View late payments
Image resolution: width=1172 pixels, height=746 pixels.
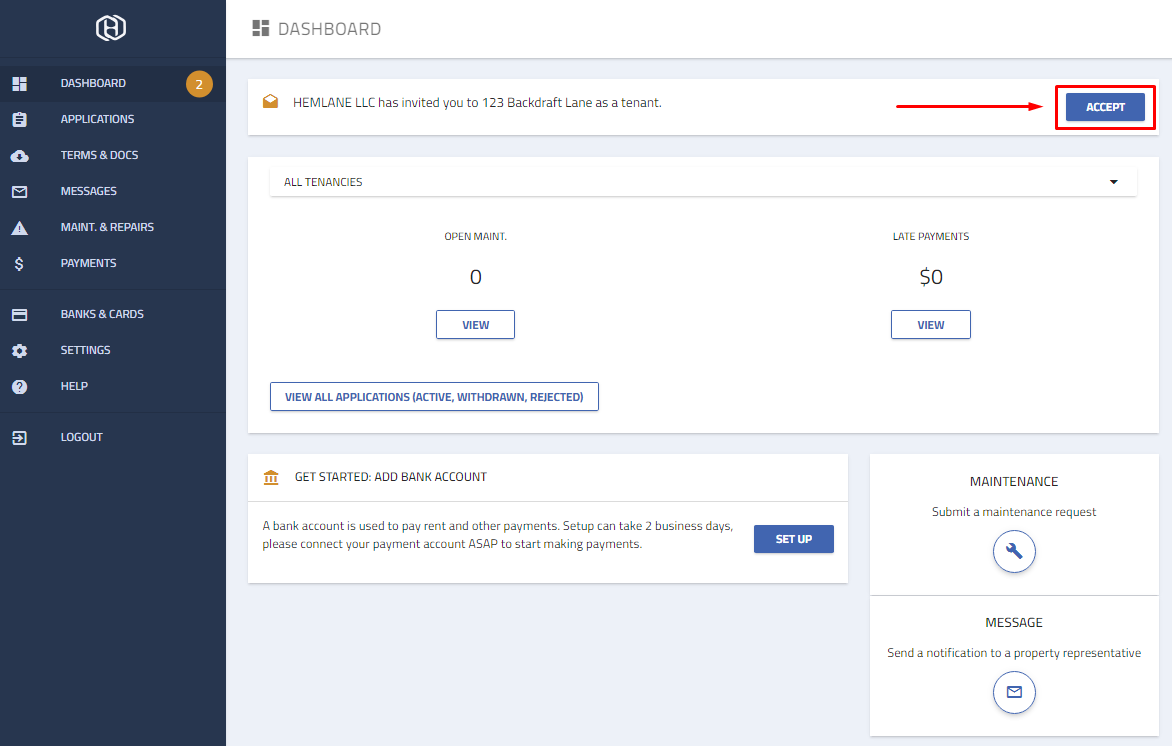pos(930,325)
